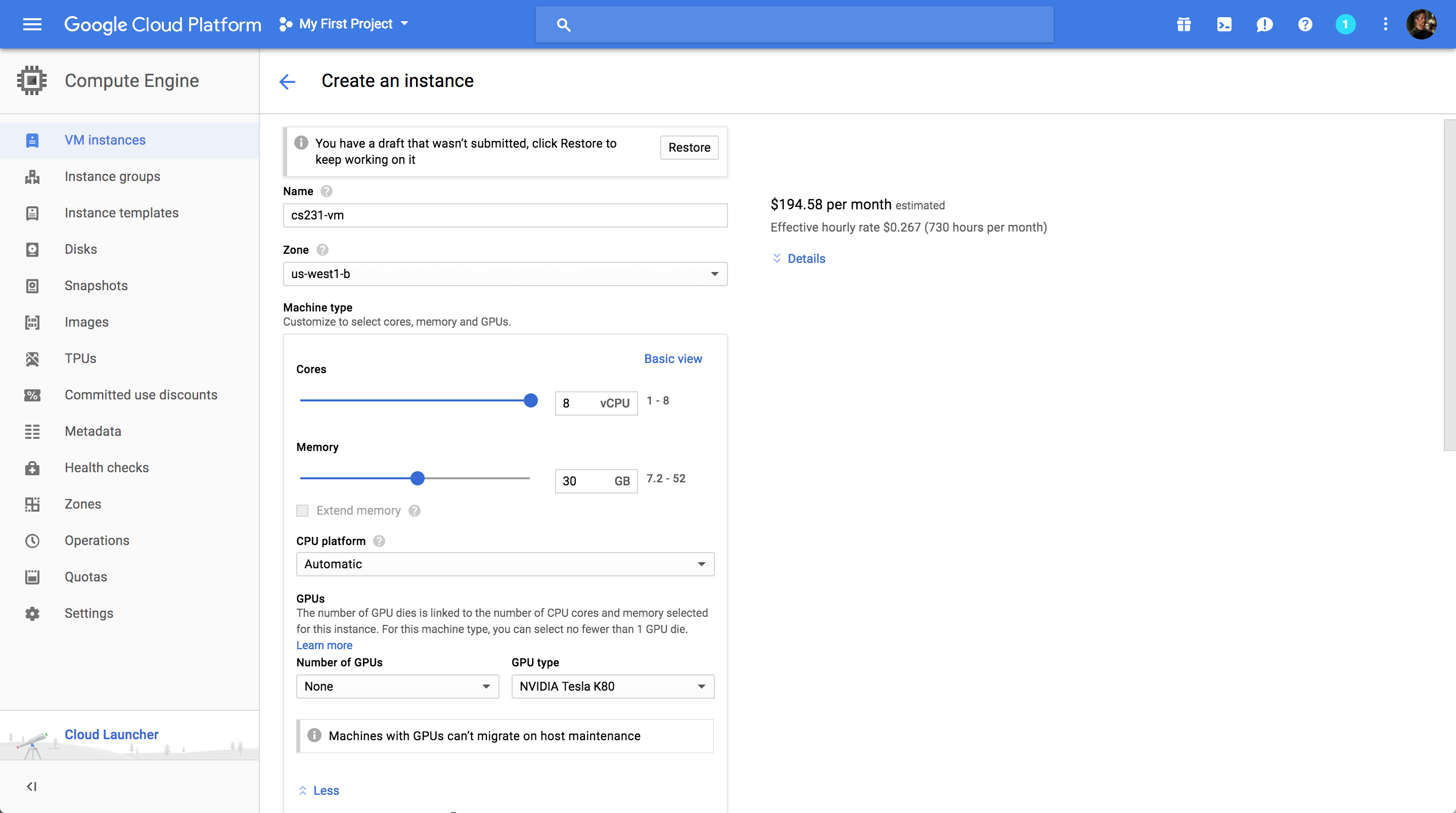Click the Settings gear icon
1456x813 pixels.
tap(32, 614)
